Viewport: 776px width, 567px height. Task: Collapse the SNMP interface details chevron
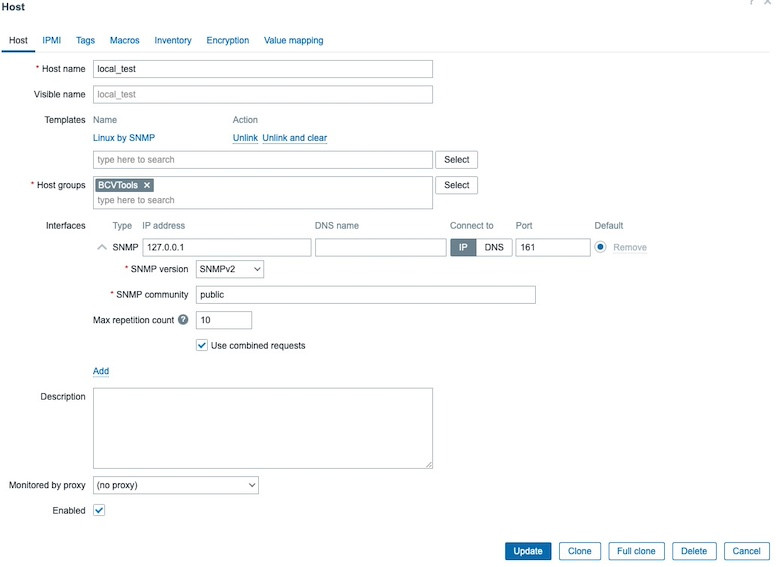tap(100, 247)
